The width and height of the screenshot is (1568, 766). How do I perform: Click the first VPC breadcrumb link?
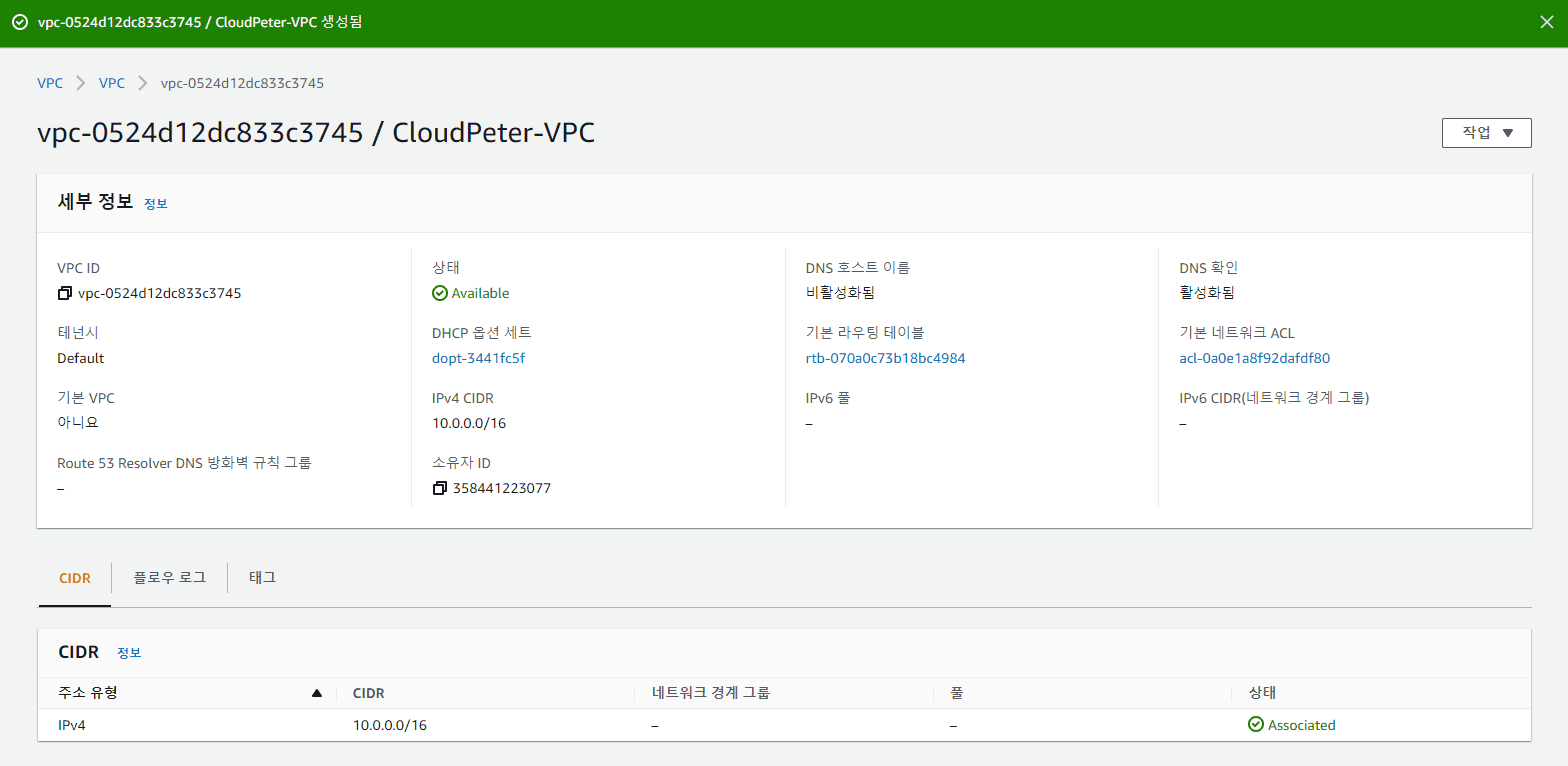(50, 83)
